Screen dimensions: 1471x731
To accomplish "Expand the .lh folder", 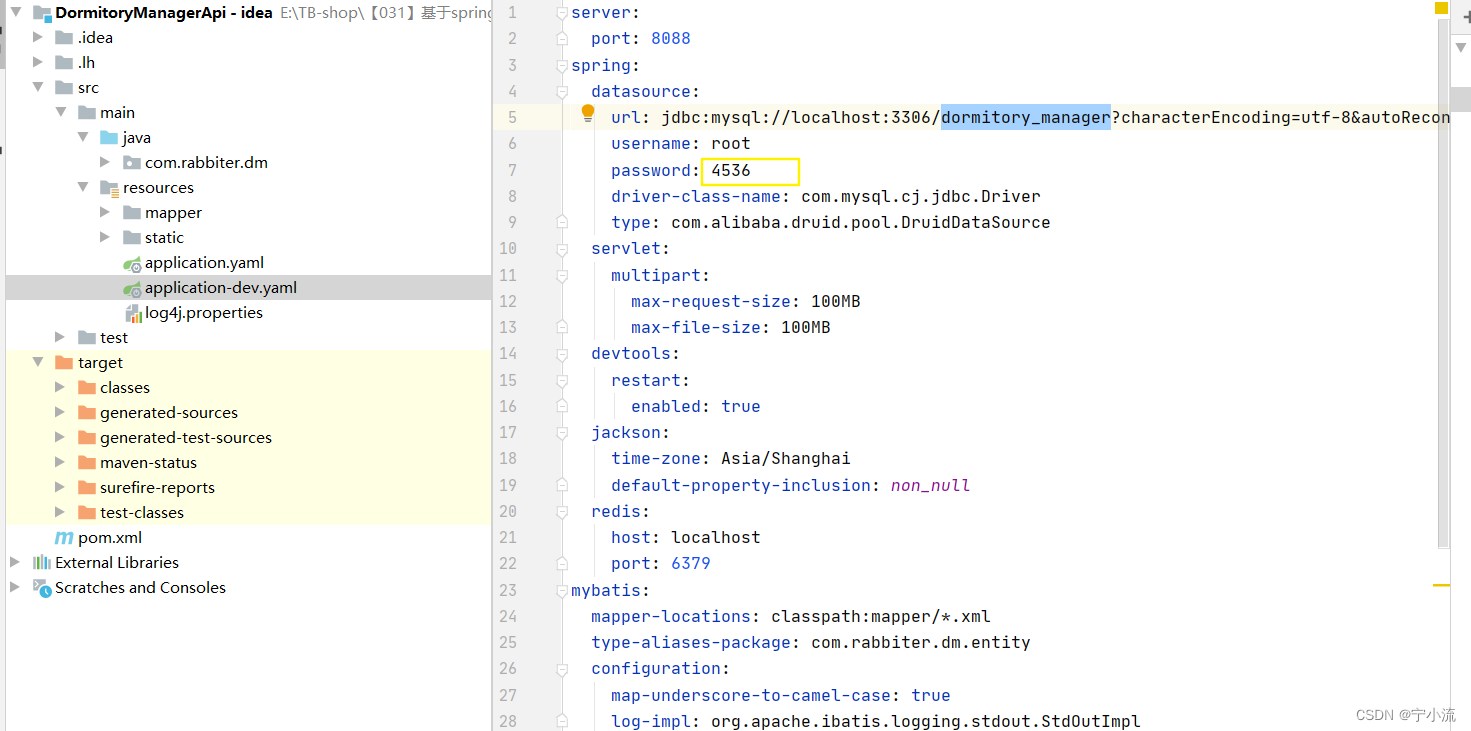I will click(x=38, y=63).
